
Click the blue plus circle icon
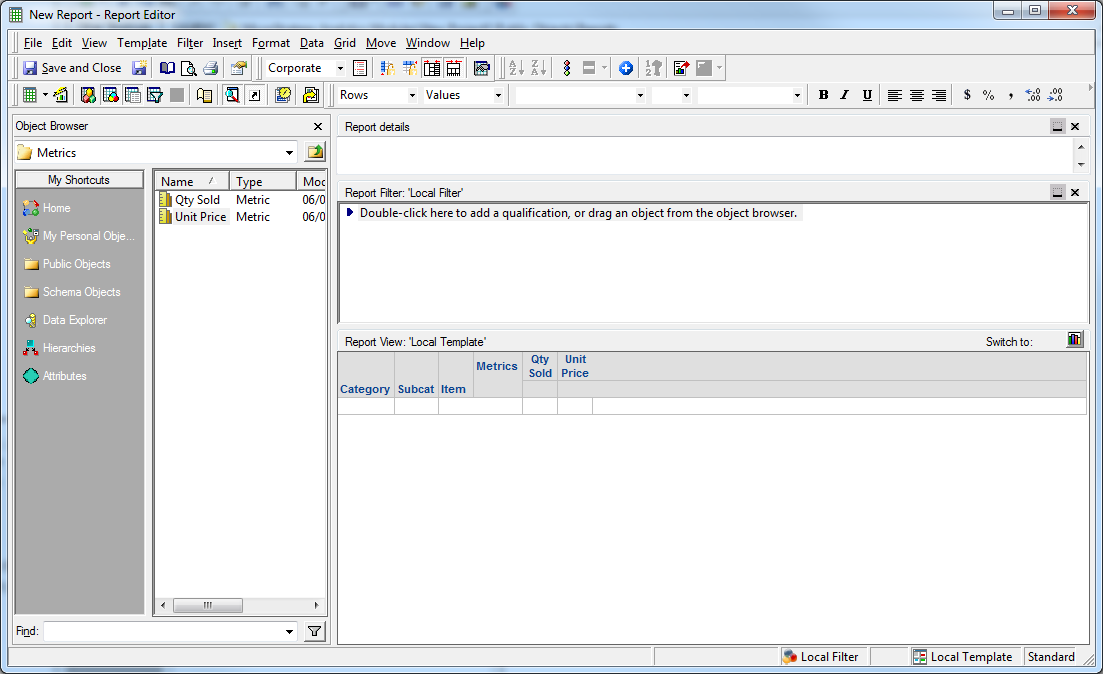tap(626, 68)
